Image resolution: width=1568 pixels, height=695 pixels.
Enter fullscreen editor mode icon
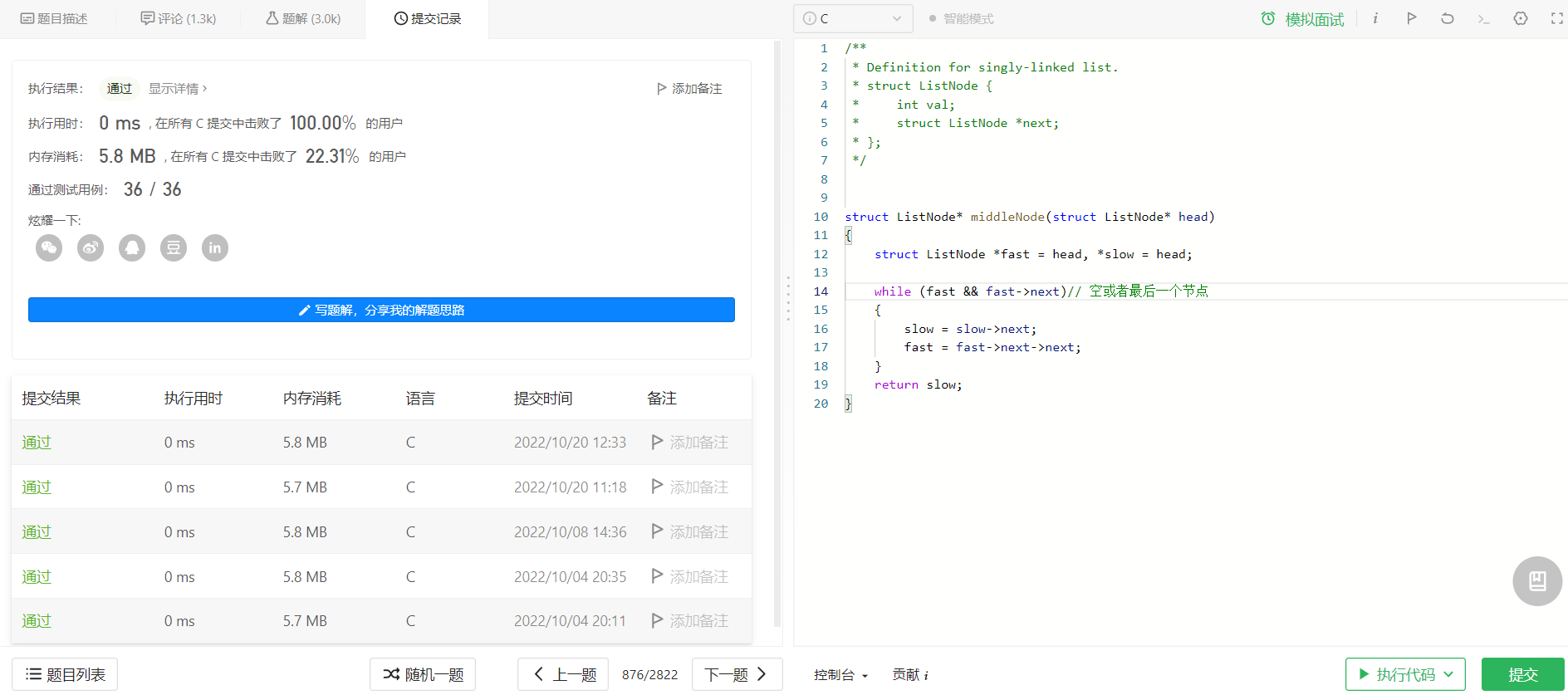[x=1557, y=18]
